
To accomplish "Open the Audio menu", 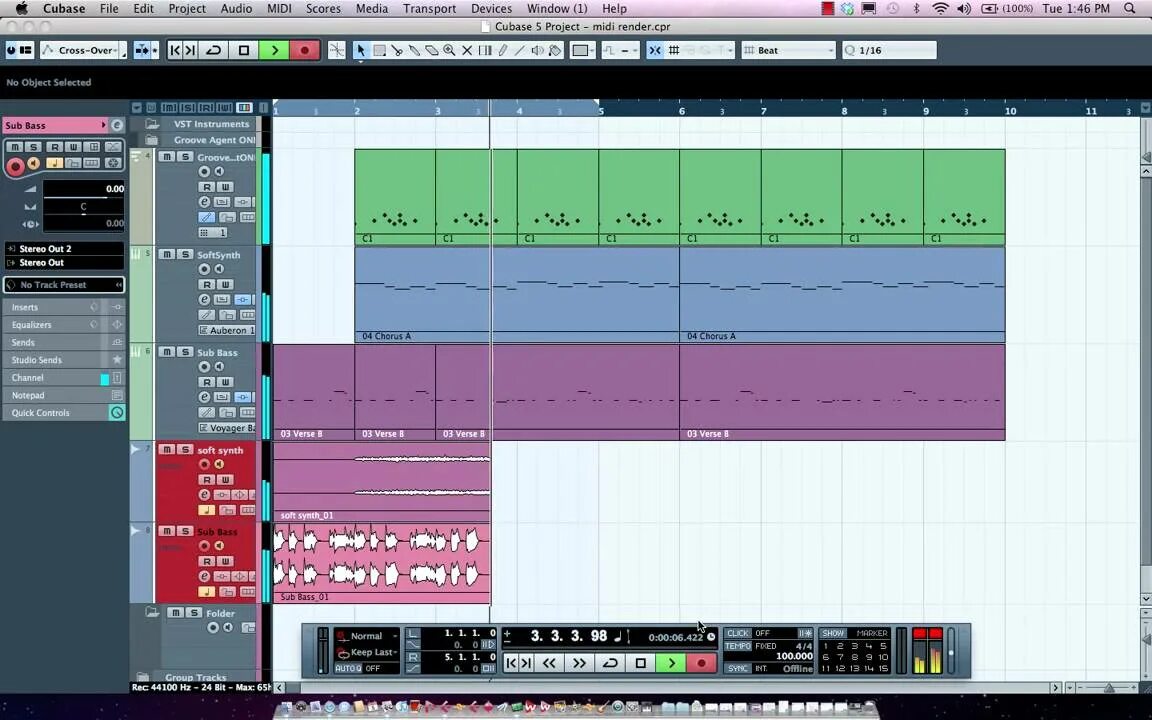I will pyautogui.click(x=237, y=9).
